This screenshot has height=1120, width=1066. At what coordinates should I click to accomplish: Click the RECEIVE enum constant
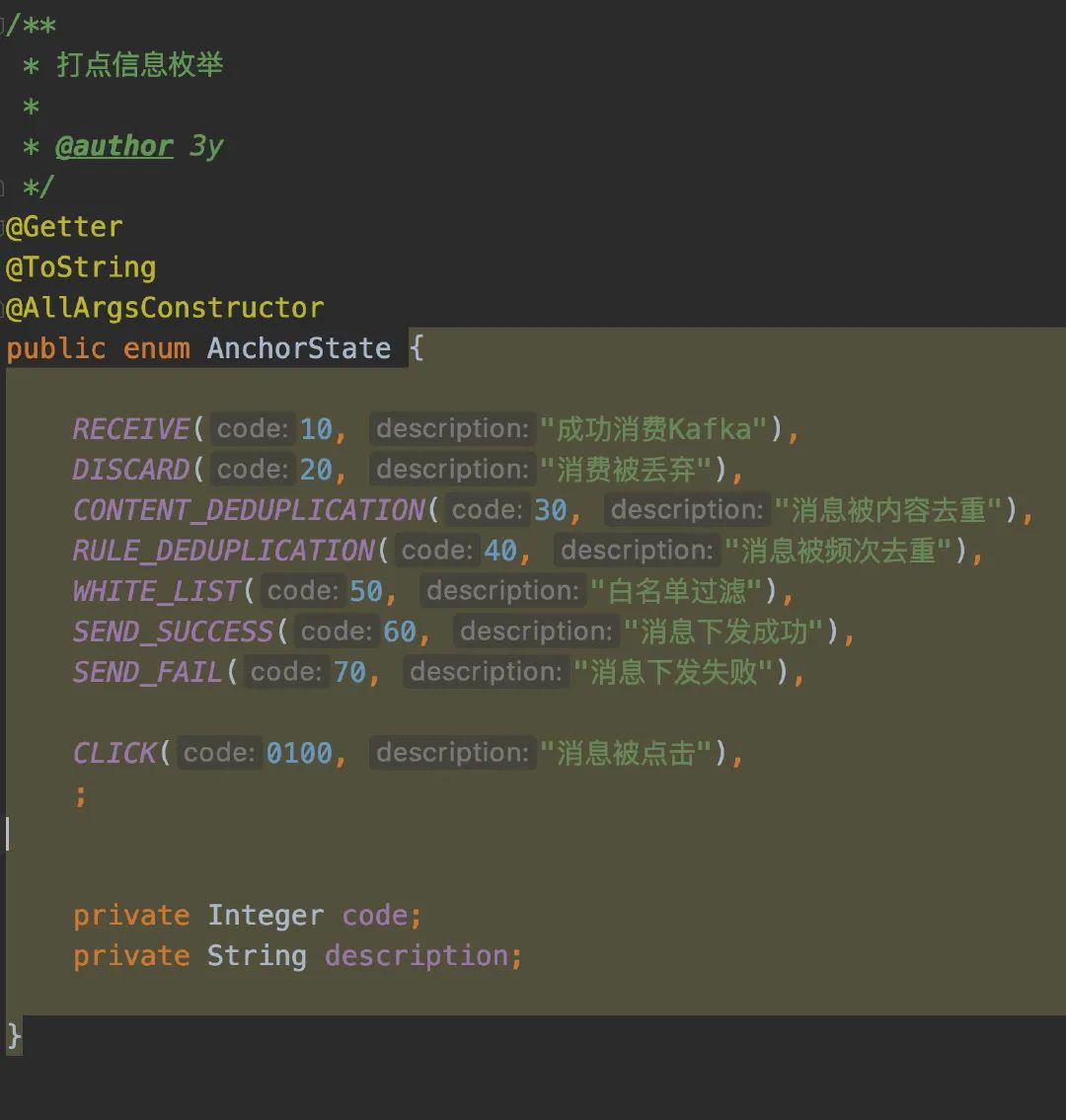coord(130,429)
